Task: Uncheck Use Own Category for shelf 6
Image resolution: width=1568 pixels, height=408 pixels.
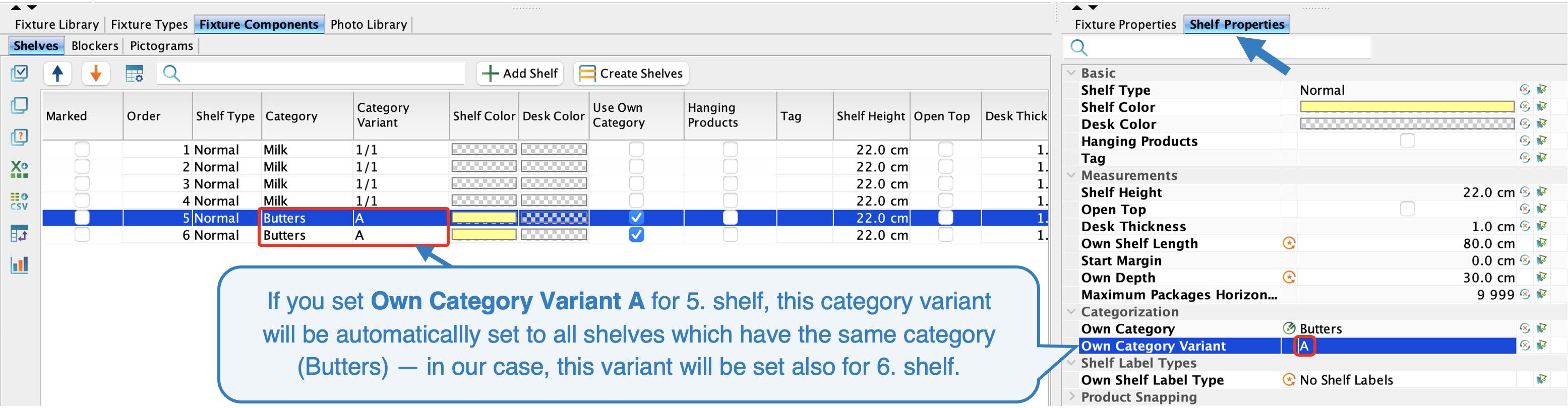Action: pyautogui.click(x=636, y=235)
